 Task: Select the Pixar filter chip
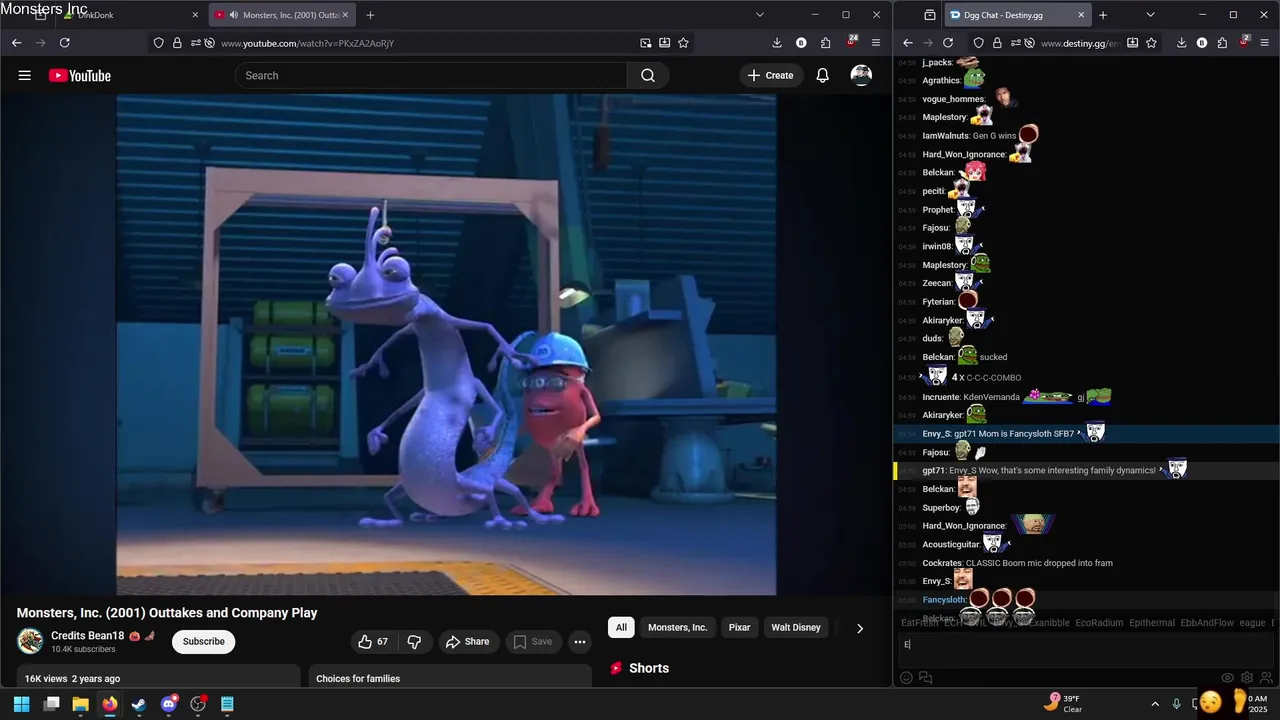pos(739,627)
